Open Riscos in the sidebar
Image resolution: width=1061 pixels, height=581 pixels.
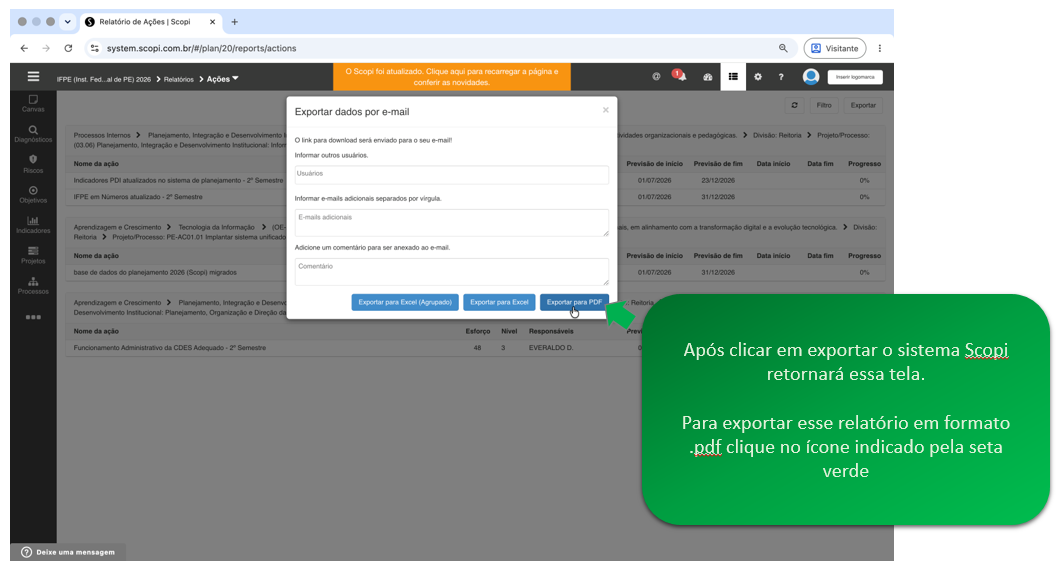point(33,164)
